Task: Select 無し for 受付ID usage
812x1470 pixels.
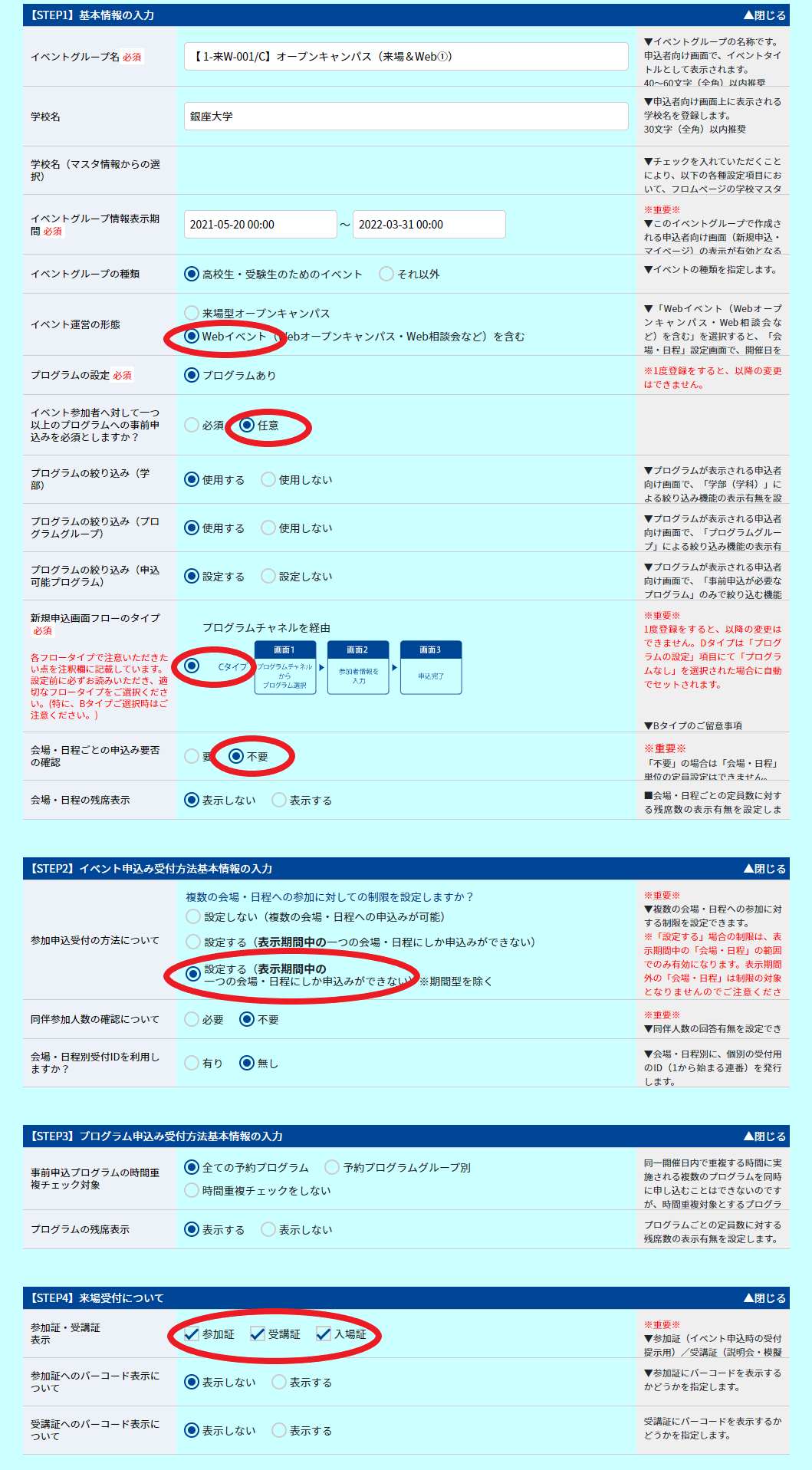Action: (x=247, y=1063)
